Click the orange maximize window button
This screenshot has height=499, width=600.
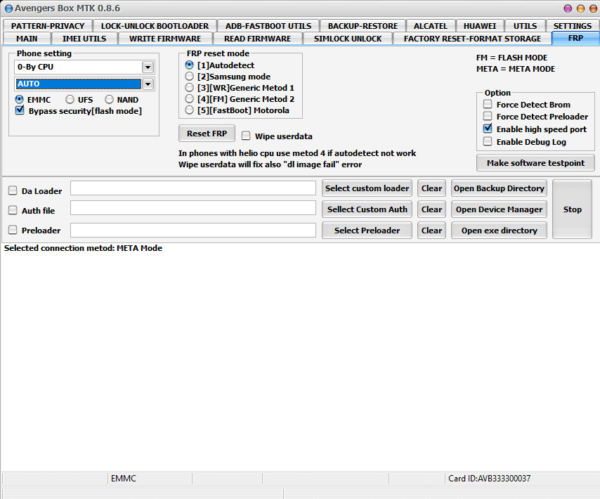580,8
